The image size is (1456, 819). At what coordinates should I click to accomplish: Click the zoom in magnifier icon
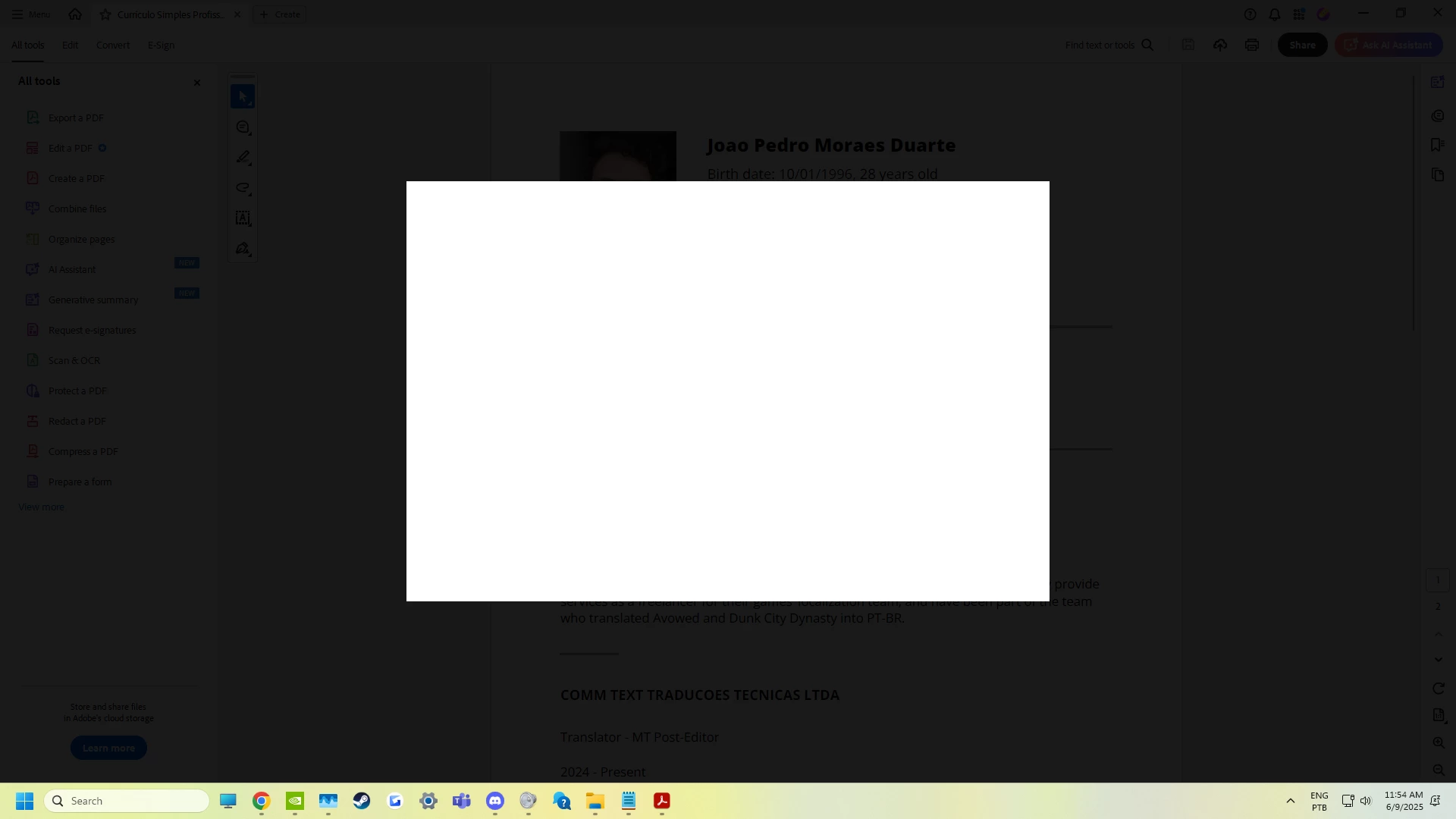[1439, 743]
